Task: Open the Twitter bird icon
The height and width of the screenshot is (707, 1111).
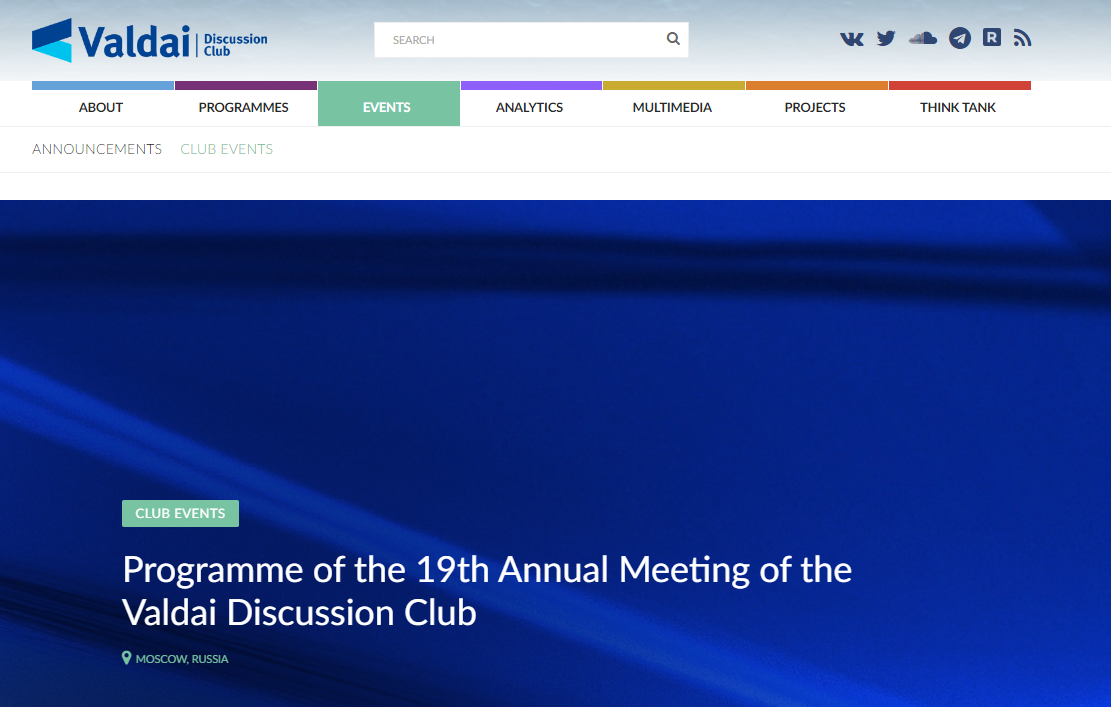Action: 886,39
